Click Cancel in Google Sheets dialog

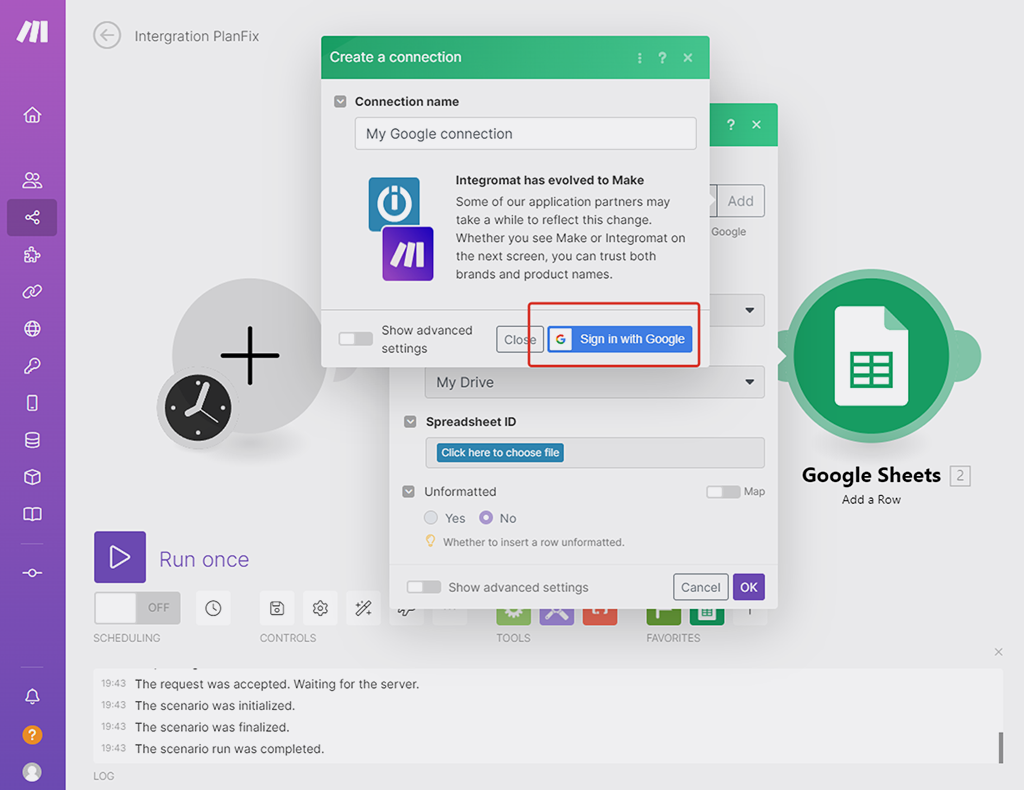tap(701, 587)
